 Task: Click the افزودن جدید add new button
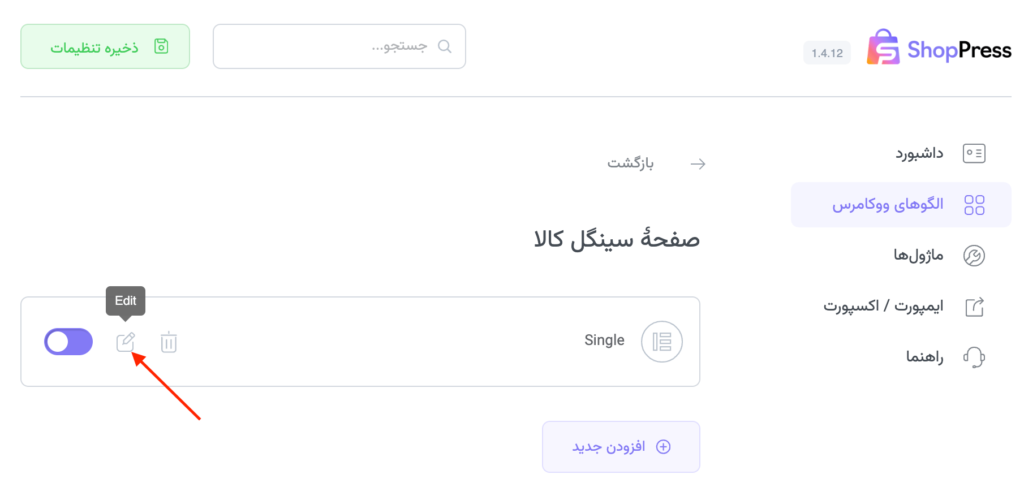pos(621,447)
